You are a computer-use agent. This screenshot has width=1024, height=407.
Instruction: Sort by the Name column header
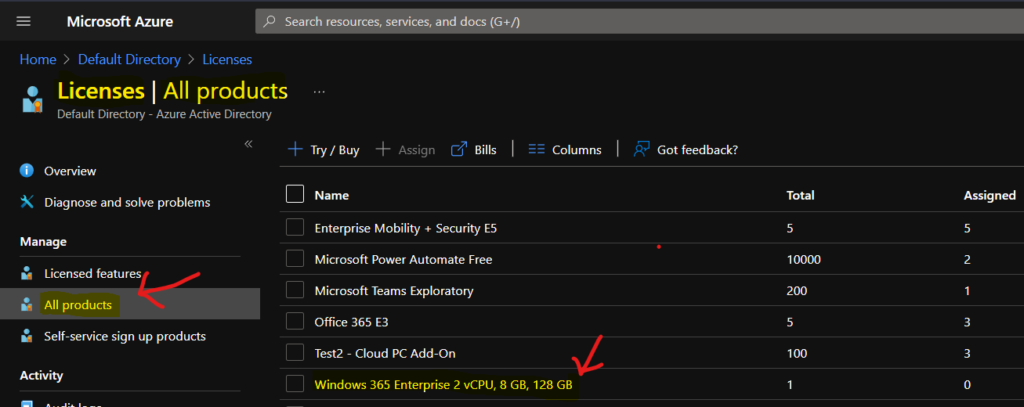[x=332, y=195]
